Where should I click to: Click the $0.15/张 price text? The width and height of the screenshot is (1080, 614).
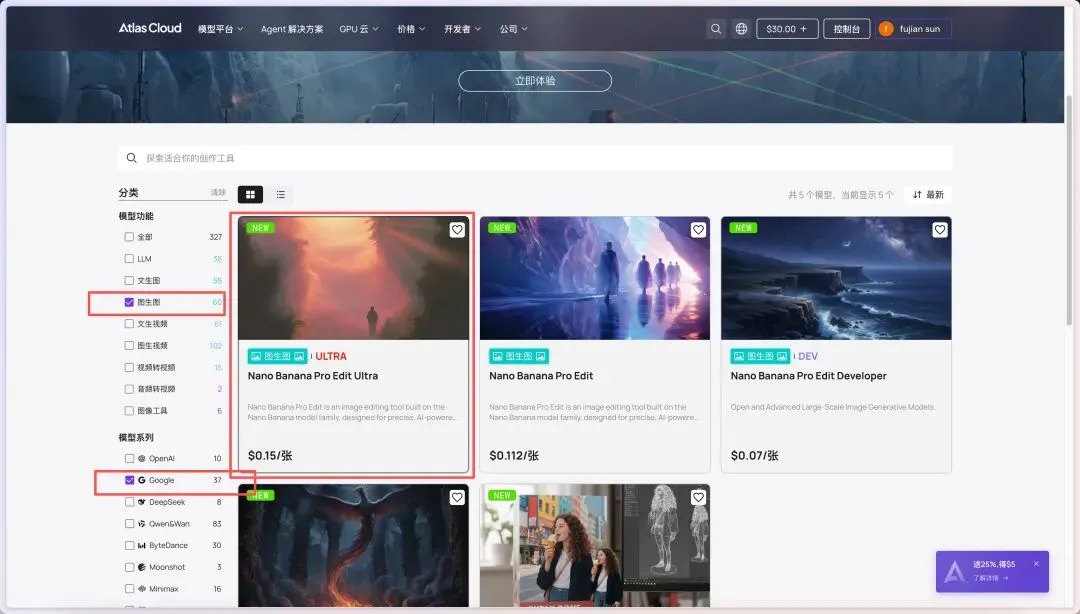(x=270, y=456)
